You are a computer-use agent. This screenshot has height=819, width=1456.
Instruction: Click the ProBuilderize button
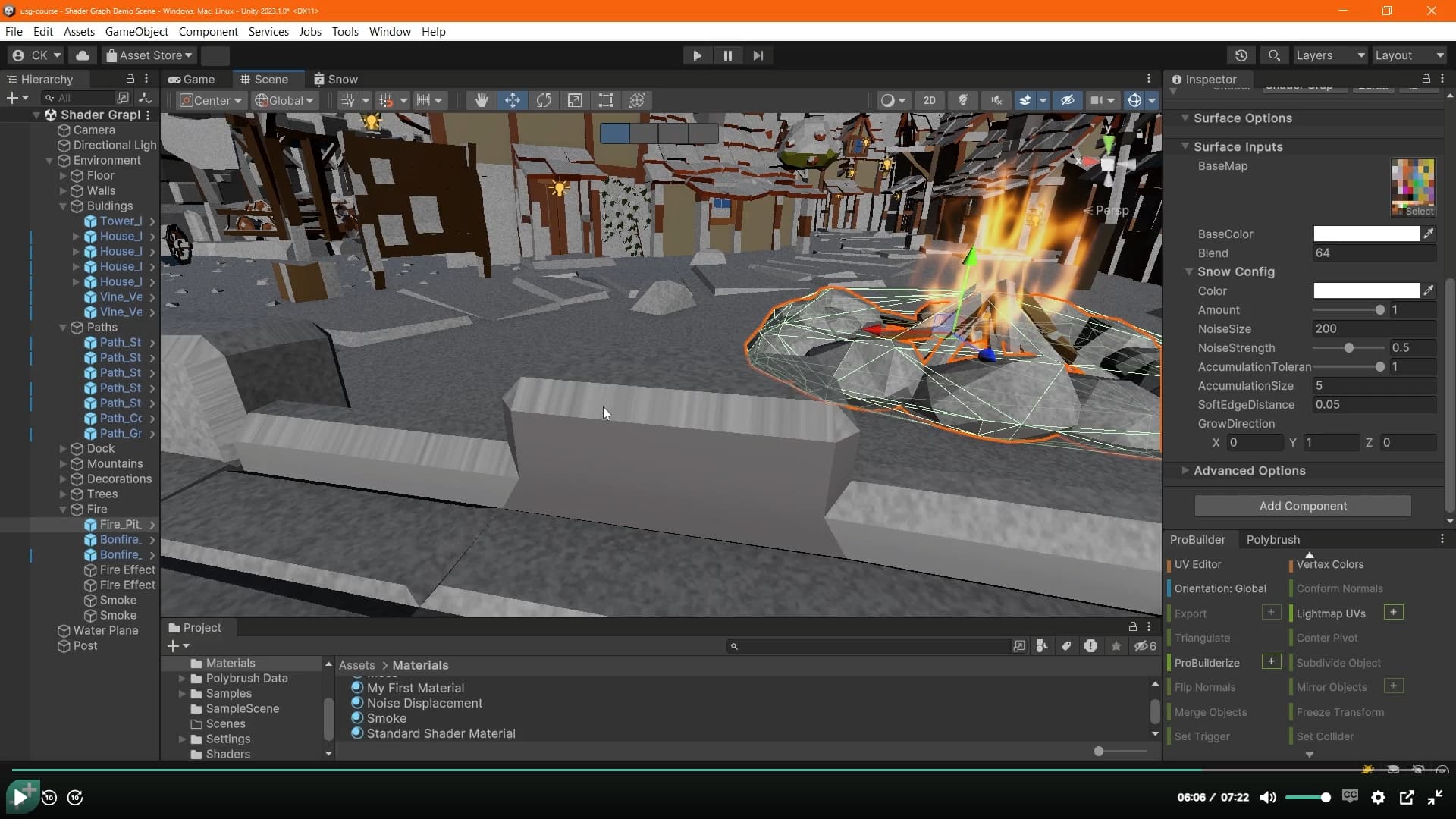coord(1207,663)
